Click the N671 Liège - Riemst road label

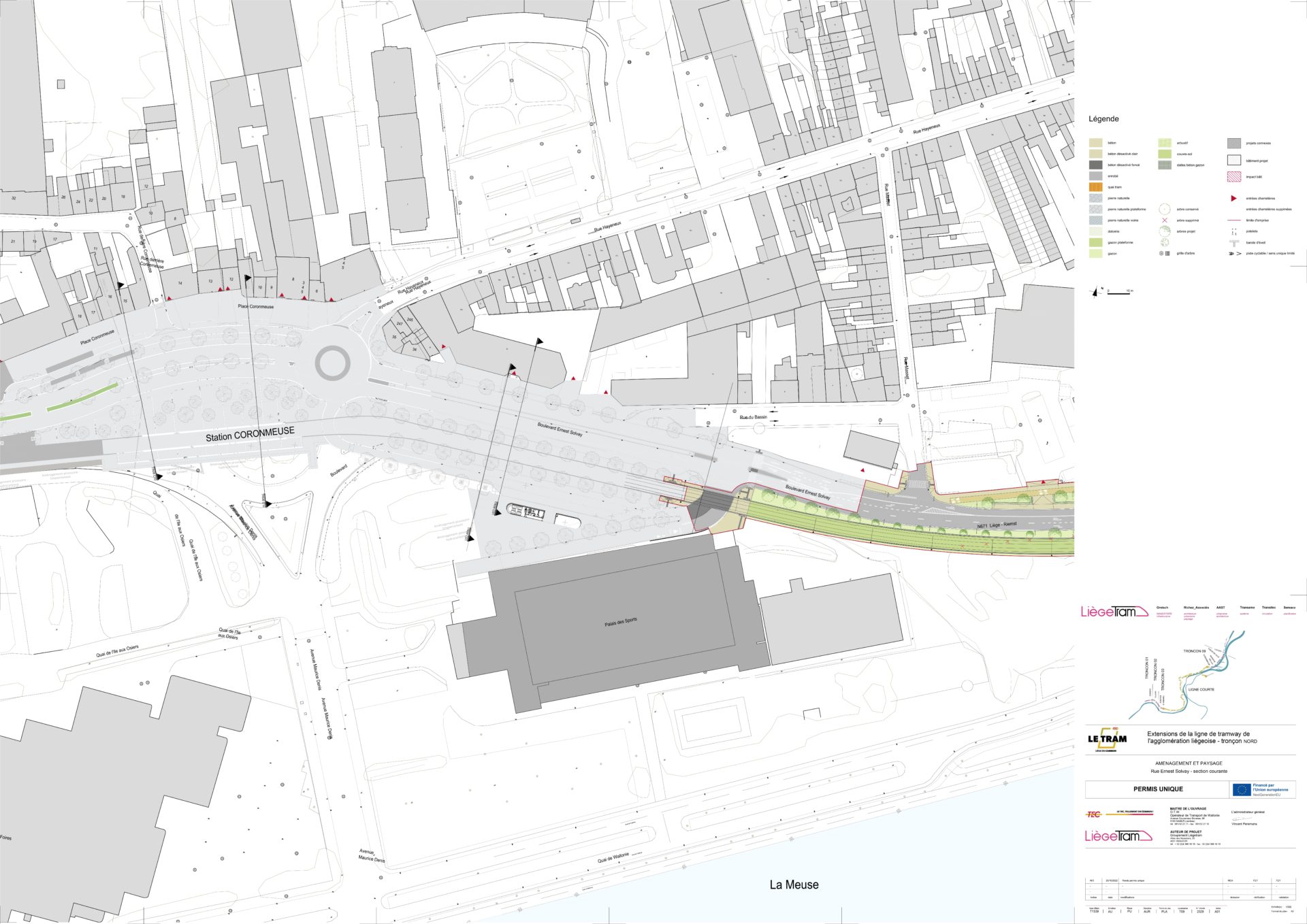pos(997,525)
